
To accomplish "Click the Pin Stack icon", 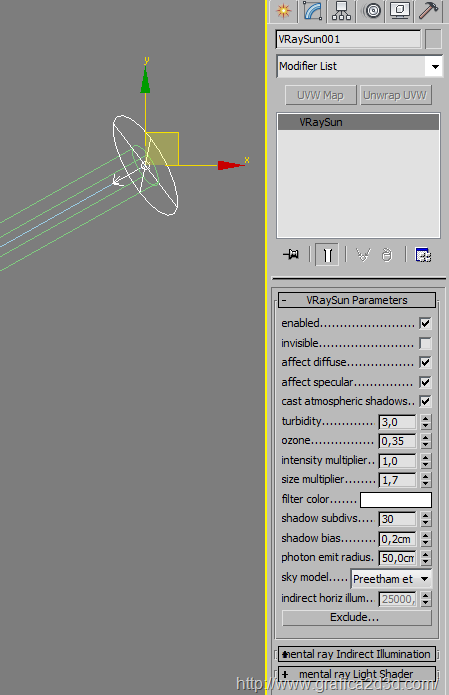I will click(291, 254).
